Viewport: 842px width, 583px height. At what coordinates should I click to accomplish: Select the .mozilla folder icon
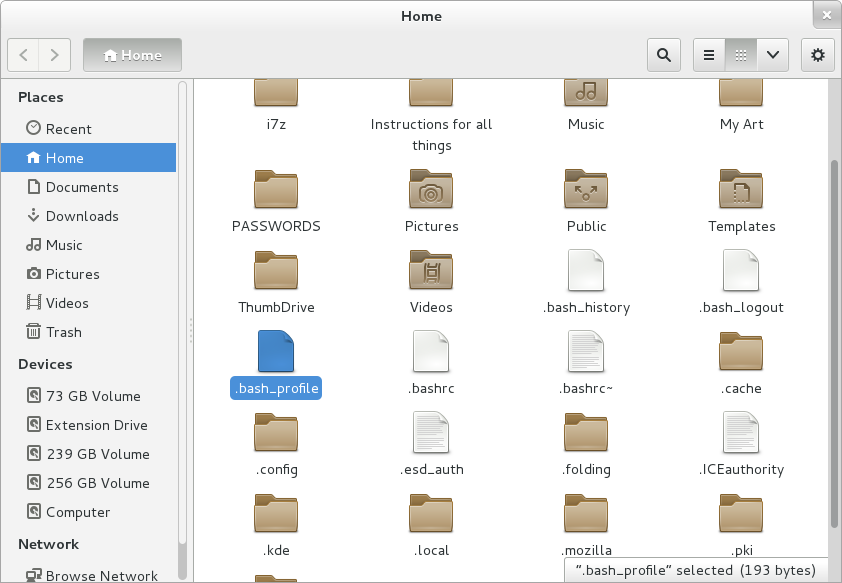(586, 513)
